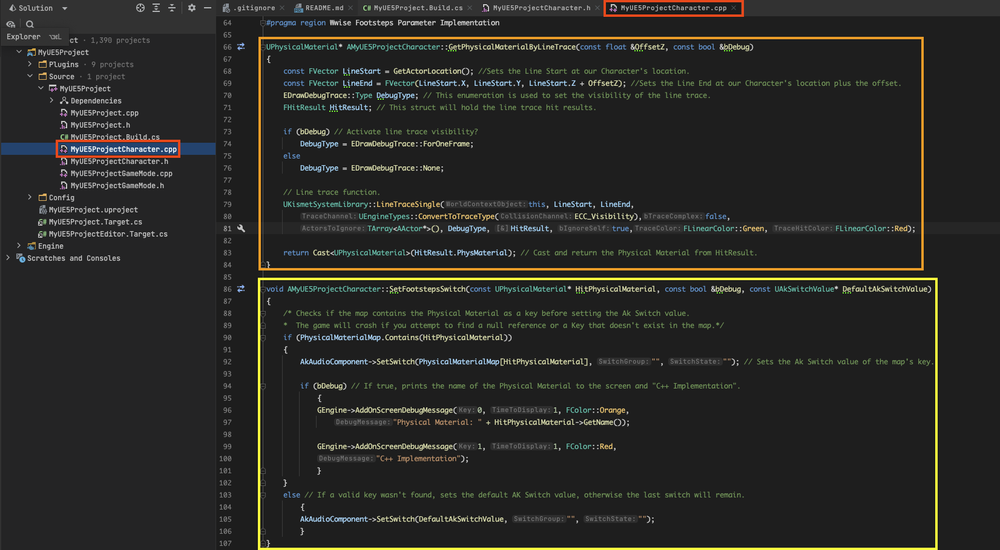The height and width of the screenshot is (550, 1000).
Task: Select MyUE5ProjectGameMode.cpp in the tree
Action: tap(121, 174)
